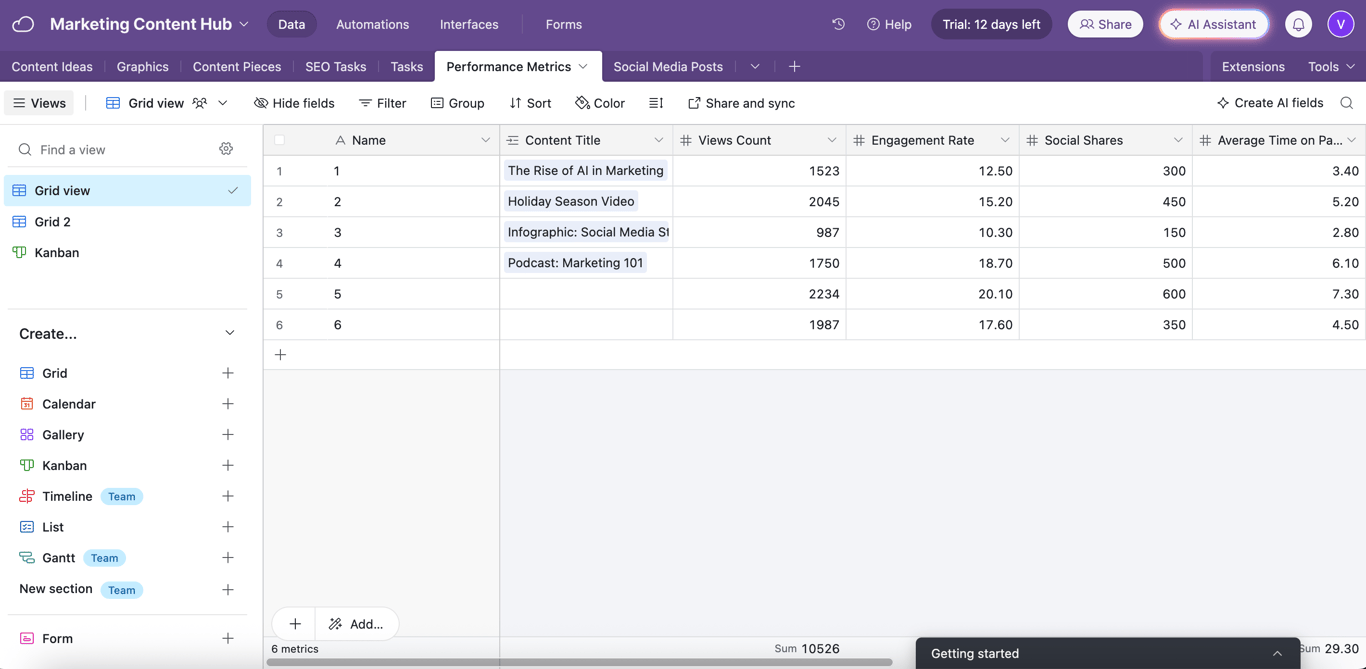Click Share and sync
Image resolution: width=1366 pixels, height=669 pixels.
[741, 103]
